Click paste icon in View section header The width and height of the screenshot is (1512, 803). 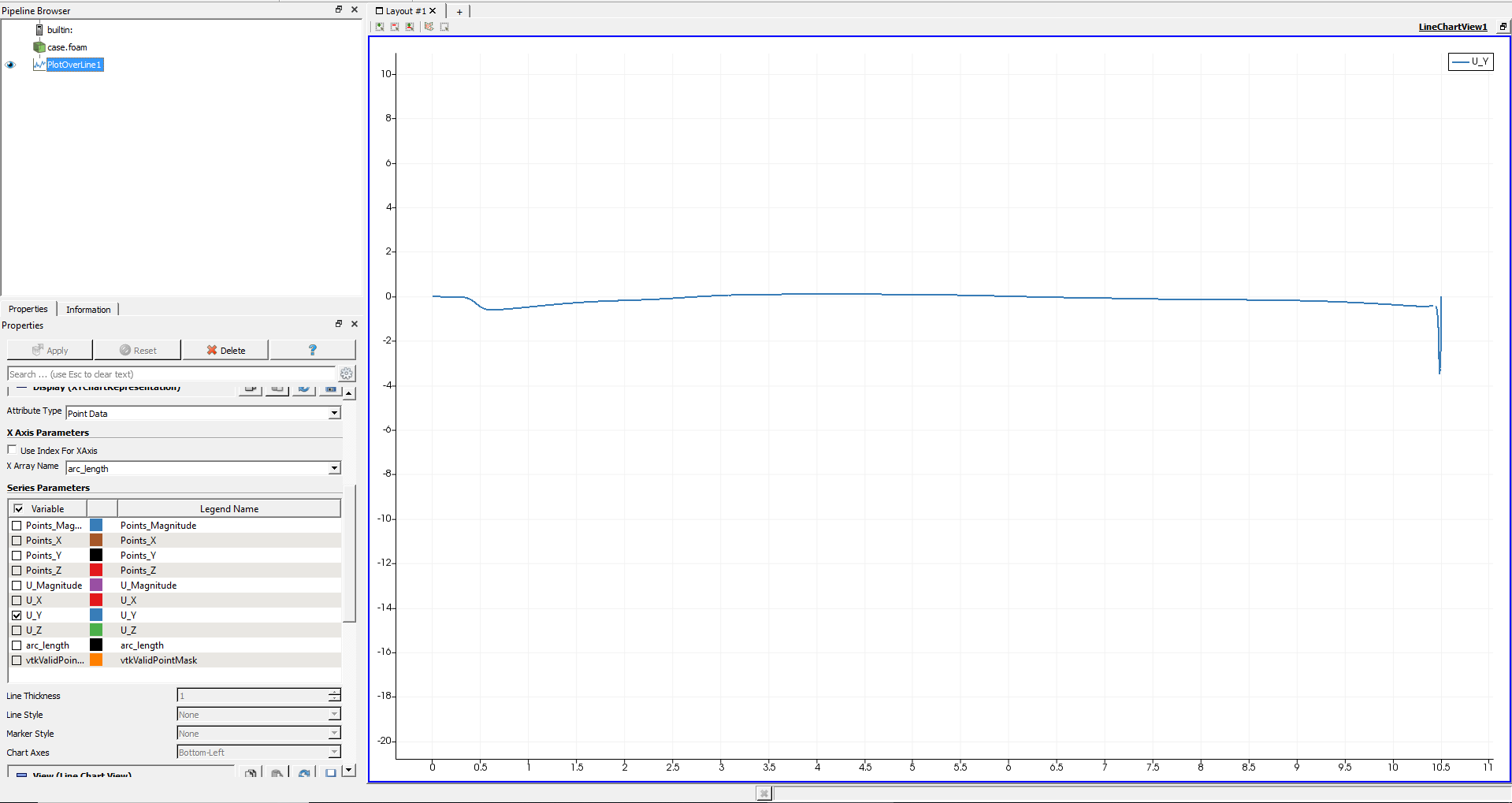pos(277,773)
